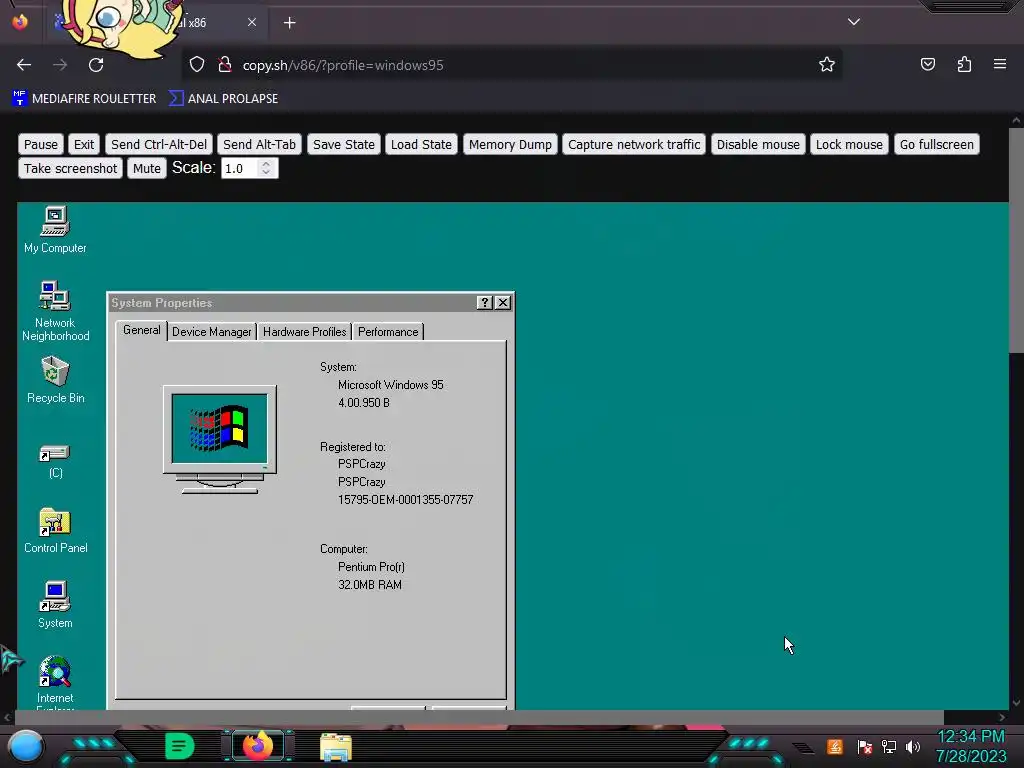Screen dimensions: 1024x768
Task: Click Send Alt-Tab button
Action: [x=259, y=144]
